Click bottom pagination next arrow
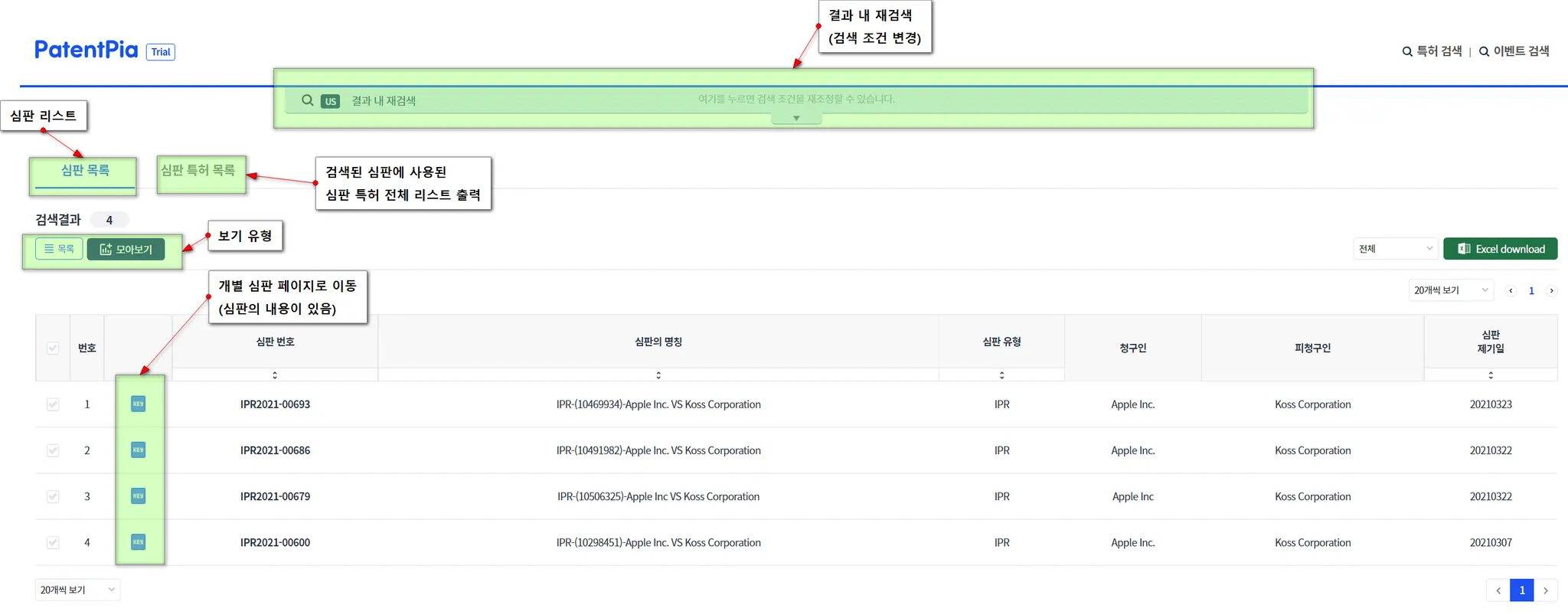The height and width of the screenshot is (615, 1568). (1546, 590)
